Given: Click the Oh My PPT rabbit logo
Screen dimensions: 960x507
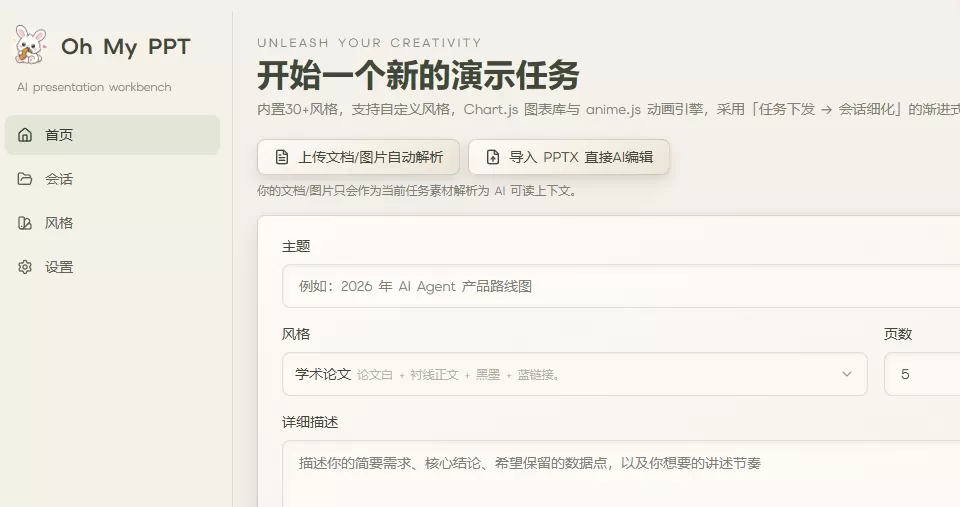Looking at the screenshot, I should [x=30, y=45].
